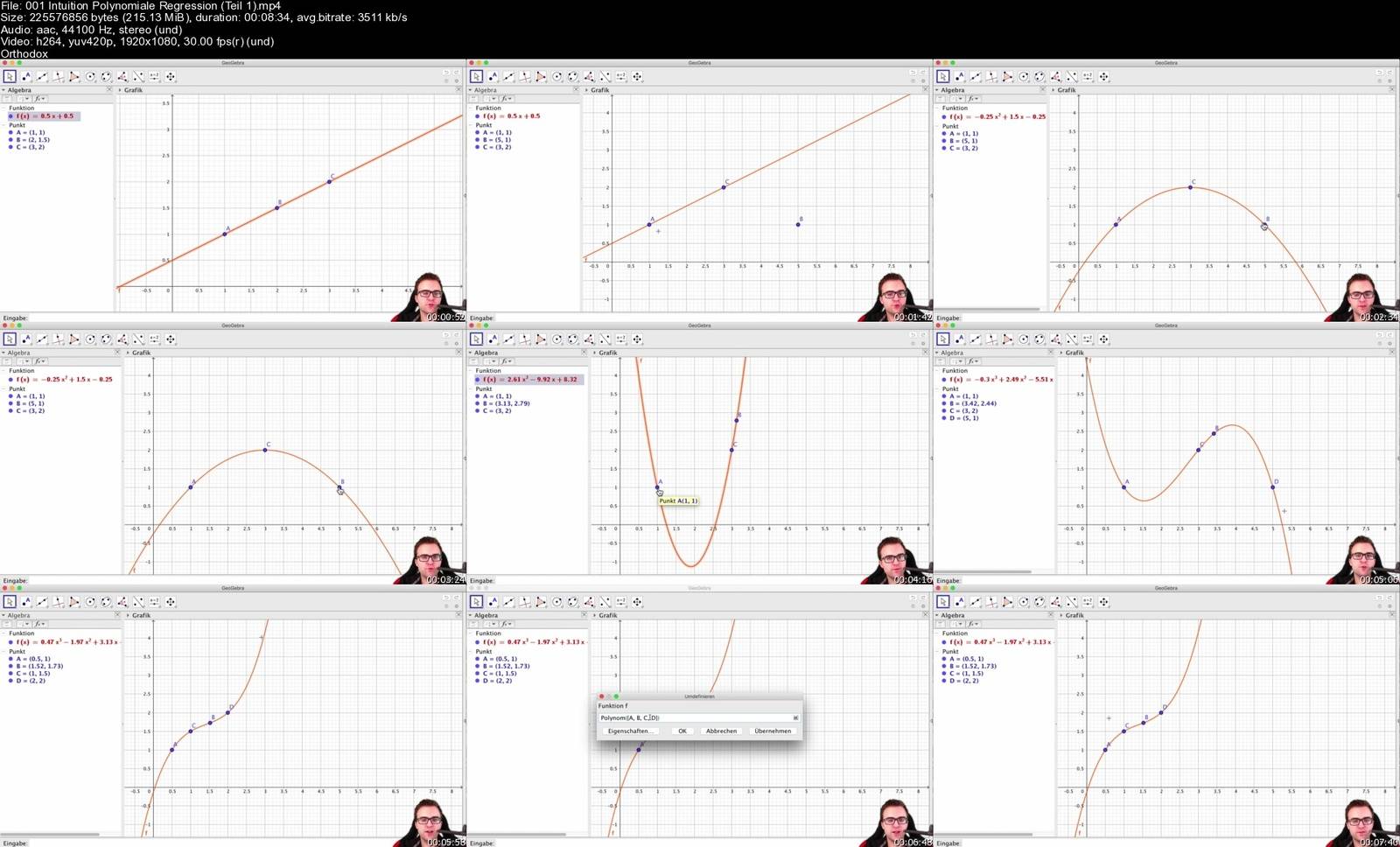Select the Circle tool in the 00:05:58 frame
Viewport: 1400px width, 847px height.
90,602
